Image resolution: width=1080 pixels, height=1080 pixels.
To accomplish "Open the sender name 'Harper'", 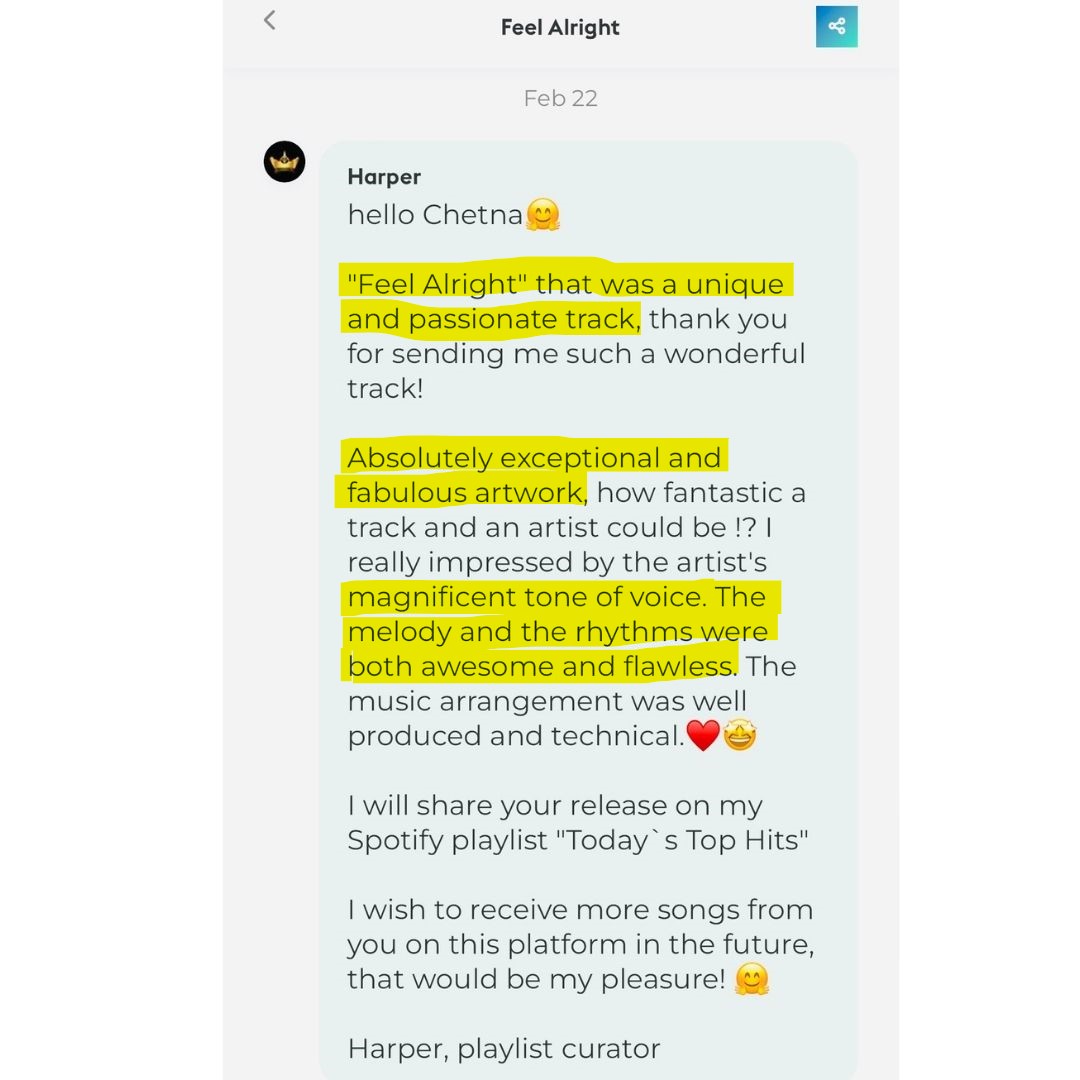I will pos(384,177).
